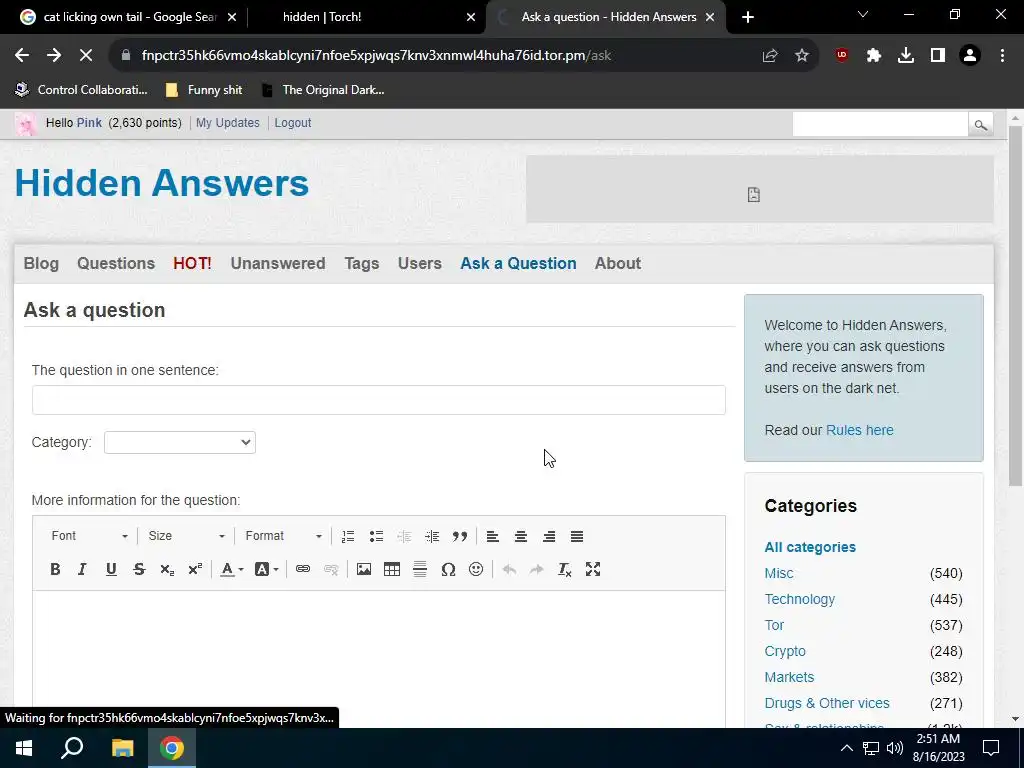Remove formatting with the Tx icon
Viewport: 1024px width, 768px height.
coord(565,569)
